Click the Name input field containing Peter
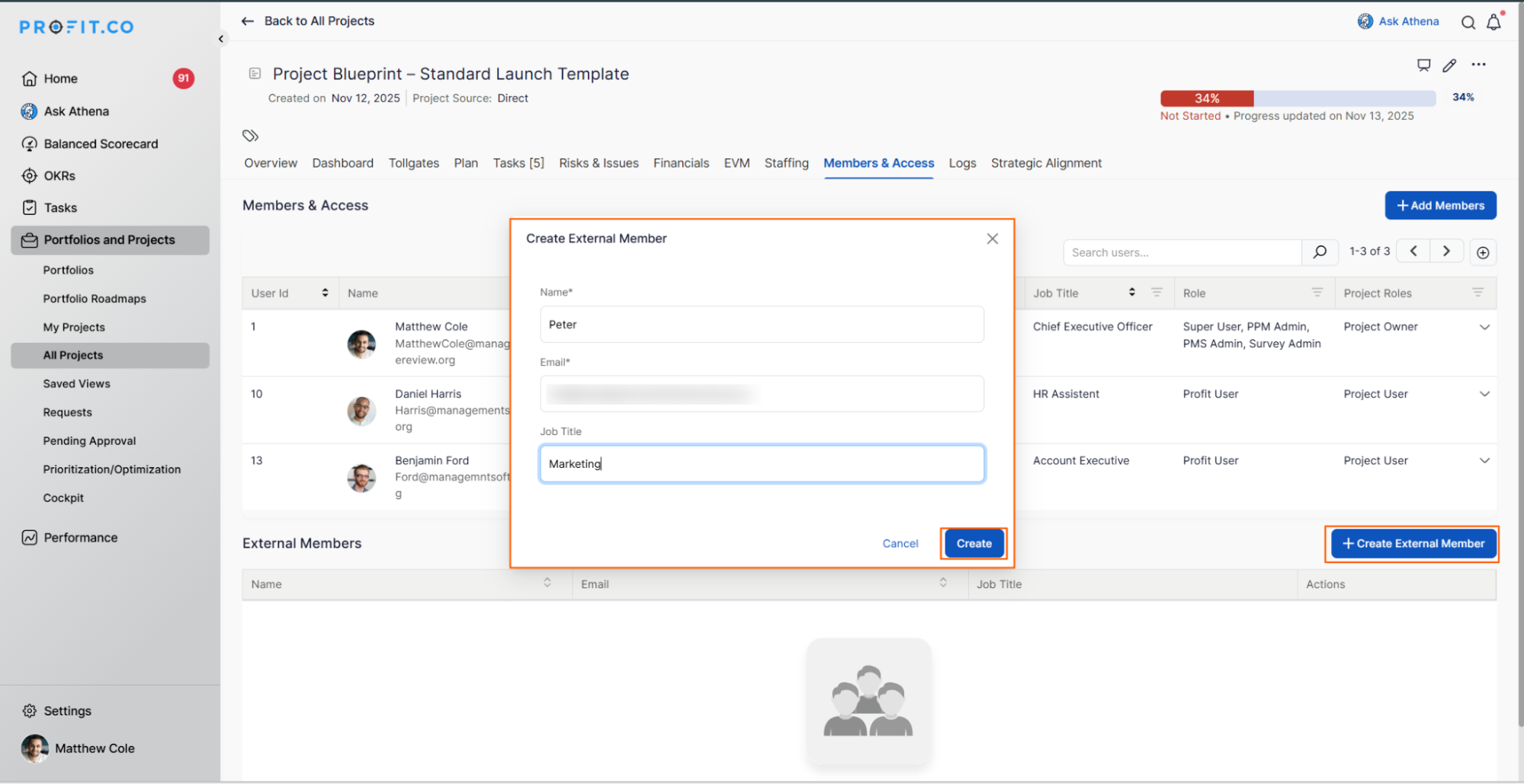This screenshot has height=784, width=1524. [x=761, y=325]
